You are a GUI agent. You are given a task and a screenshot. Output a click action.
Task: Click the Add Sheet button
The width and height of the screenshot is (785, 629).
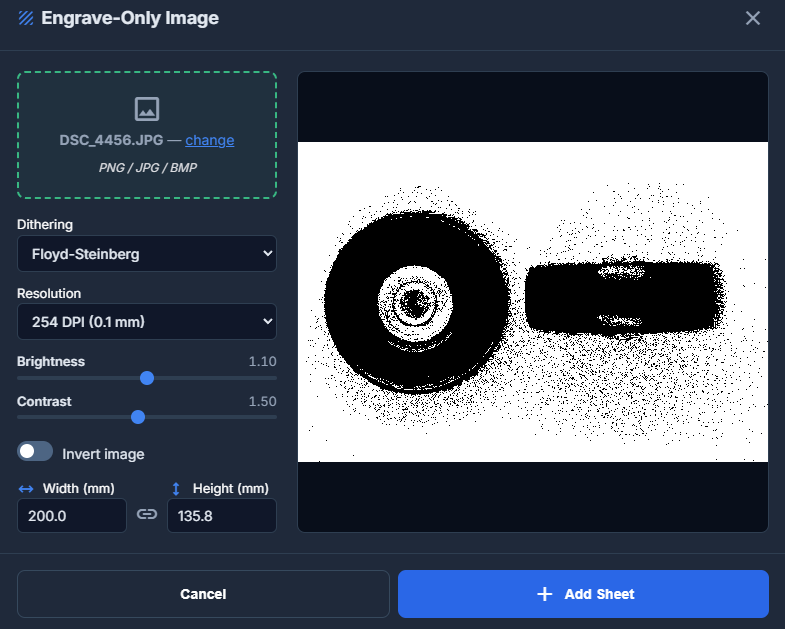pyautogui.click(x=583, y=594)
